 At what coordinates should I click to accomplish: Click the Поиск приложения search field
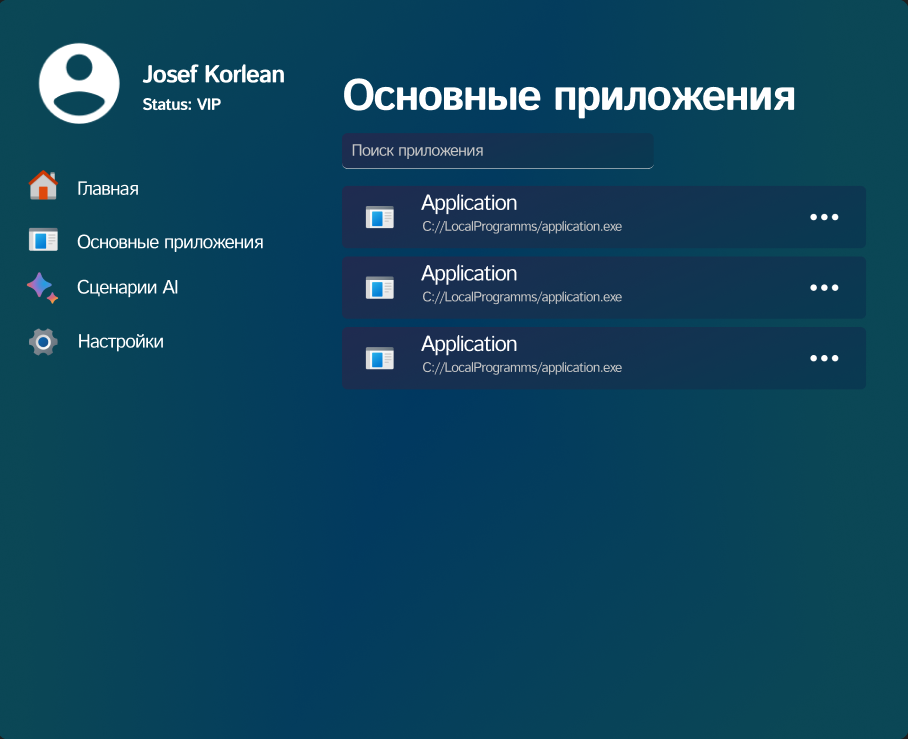(x=497, y=151)
